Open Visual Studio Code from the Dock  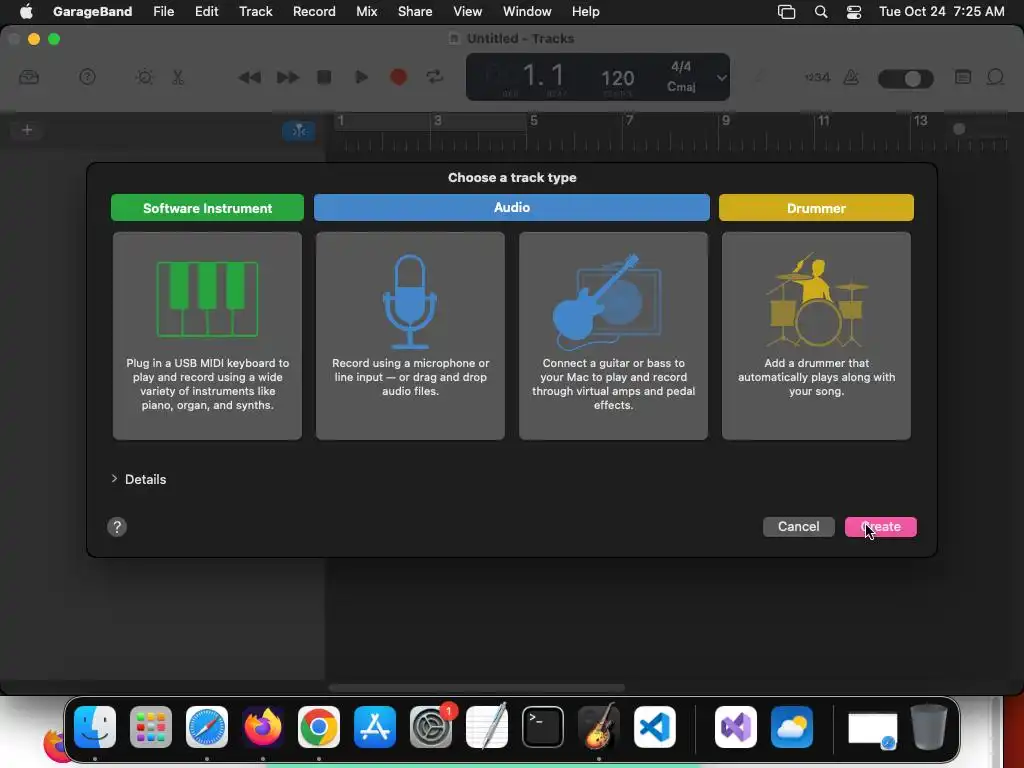655,727
